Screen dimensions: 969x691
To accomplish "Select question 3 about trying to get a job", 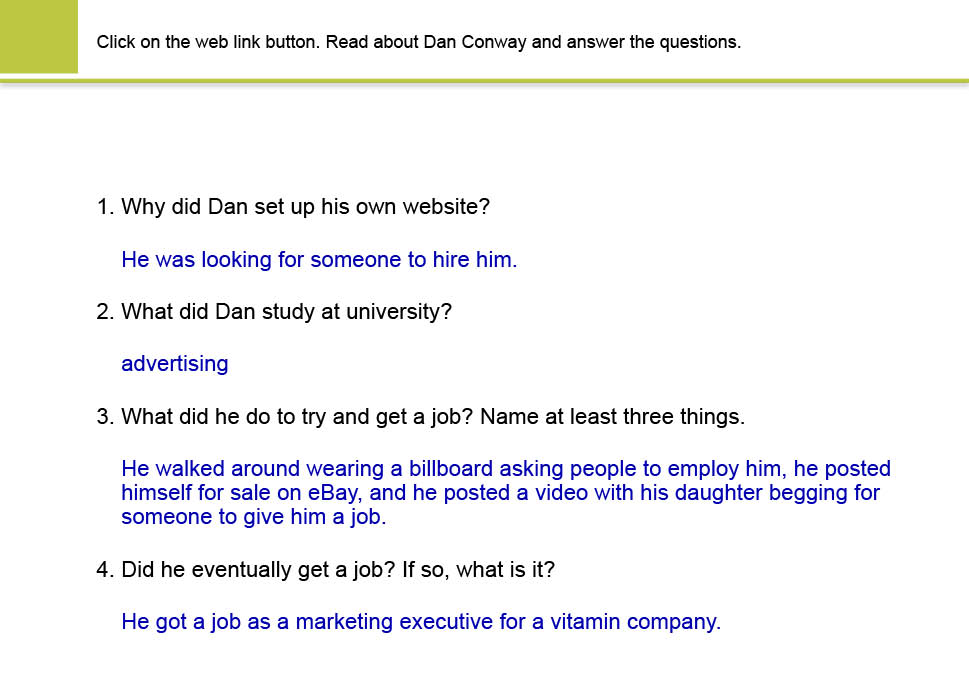I will (x=420, y=416).
